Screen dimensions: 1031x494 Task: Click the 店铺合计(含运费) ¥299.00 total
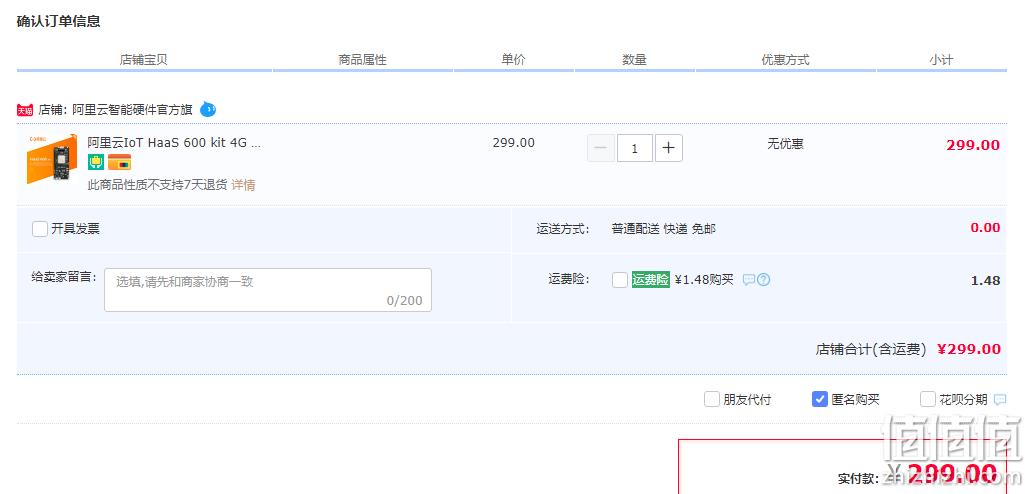pyautogui.click(x=908, y=349)
